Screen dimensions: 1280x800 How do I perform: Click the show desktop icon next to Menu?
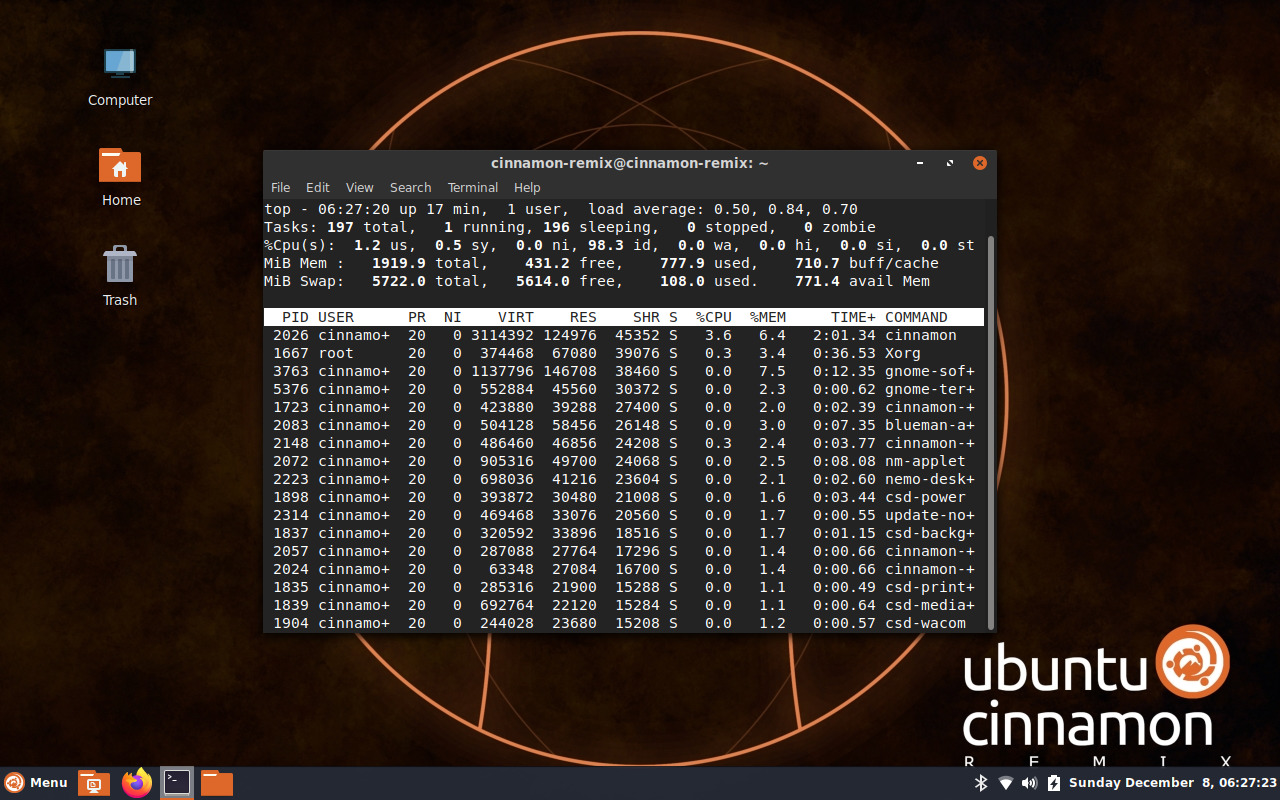93,783
